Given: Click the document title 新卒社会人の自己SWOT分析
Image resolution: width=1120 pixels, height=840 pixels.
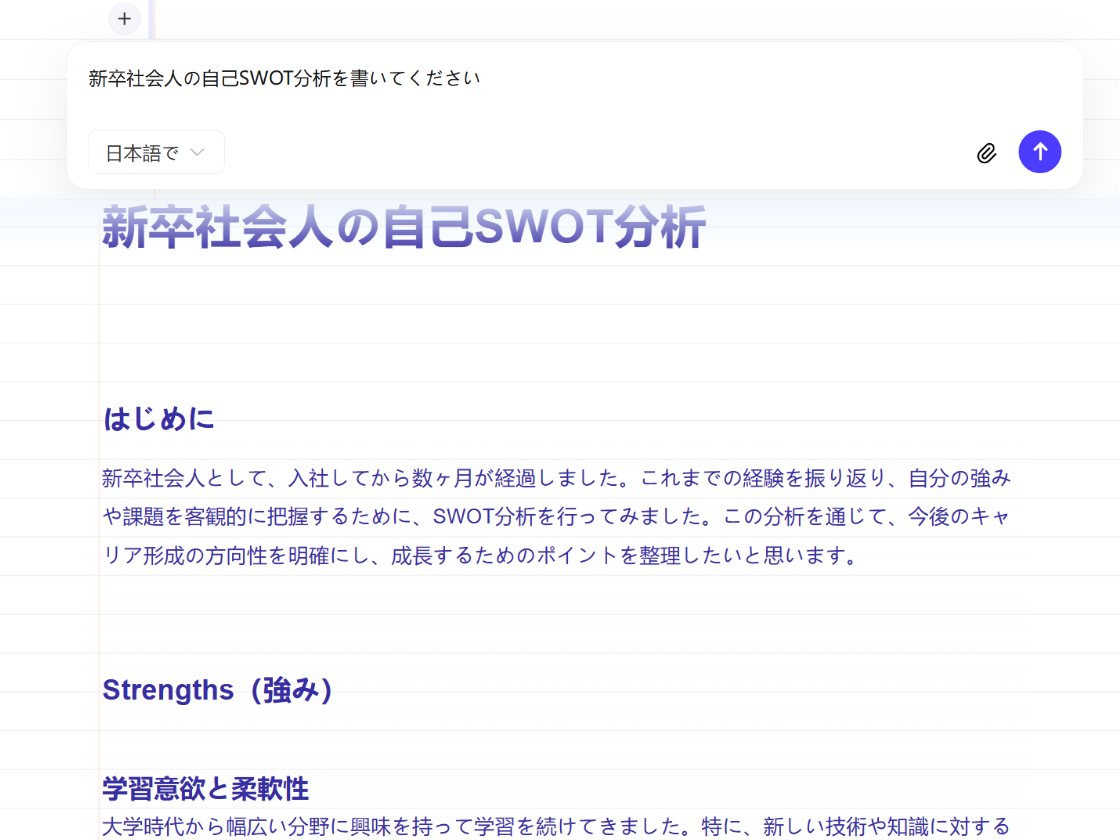Looking at the screenshot, I should (402, 227).
